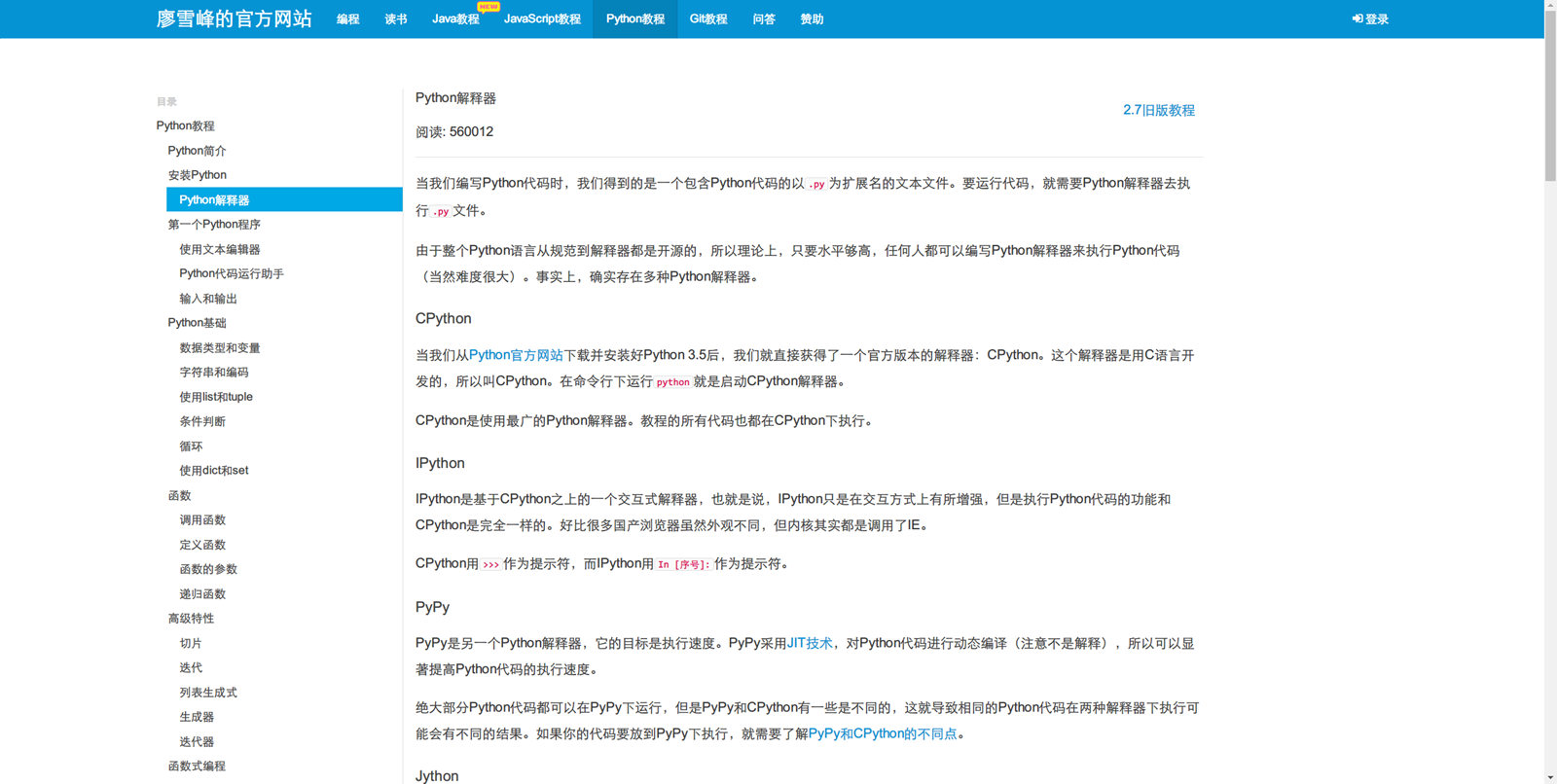
Task: Go to Java教程 in the top nav
Action: click(x=455, y=19)
